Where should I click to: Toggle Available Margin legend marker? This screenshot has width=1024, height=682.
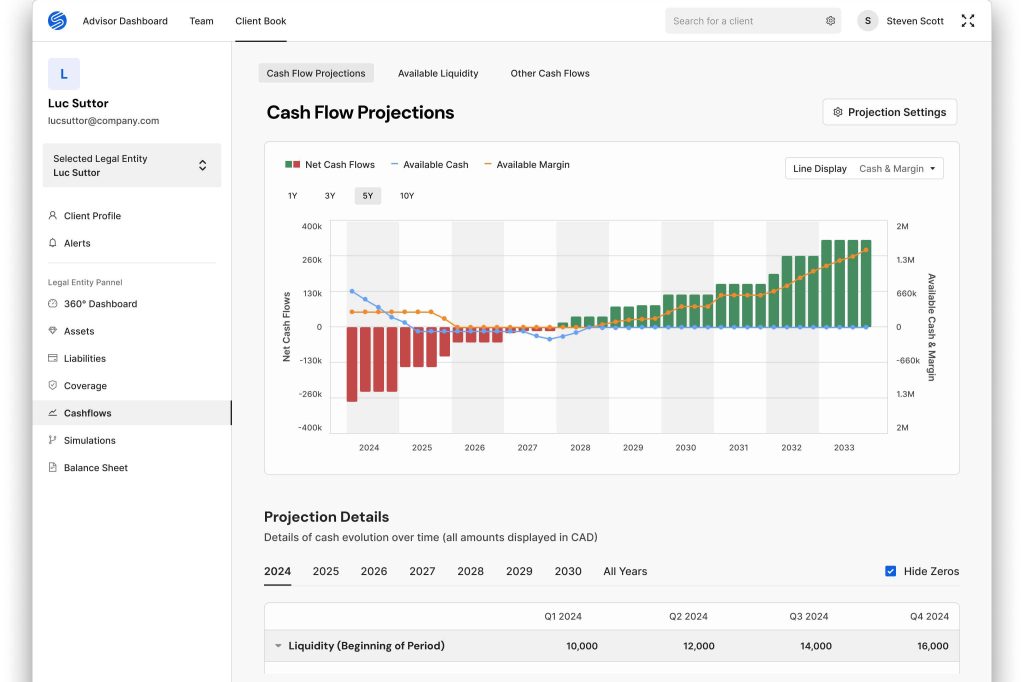click(488, 165)
